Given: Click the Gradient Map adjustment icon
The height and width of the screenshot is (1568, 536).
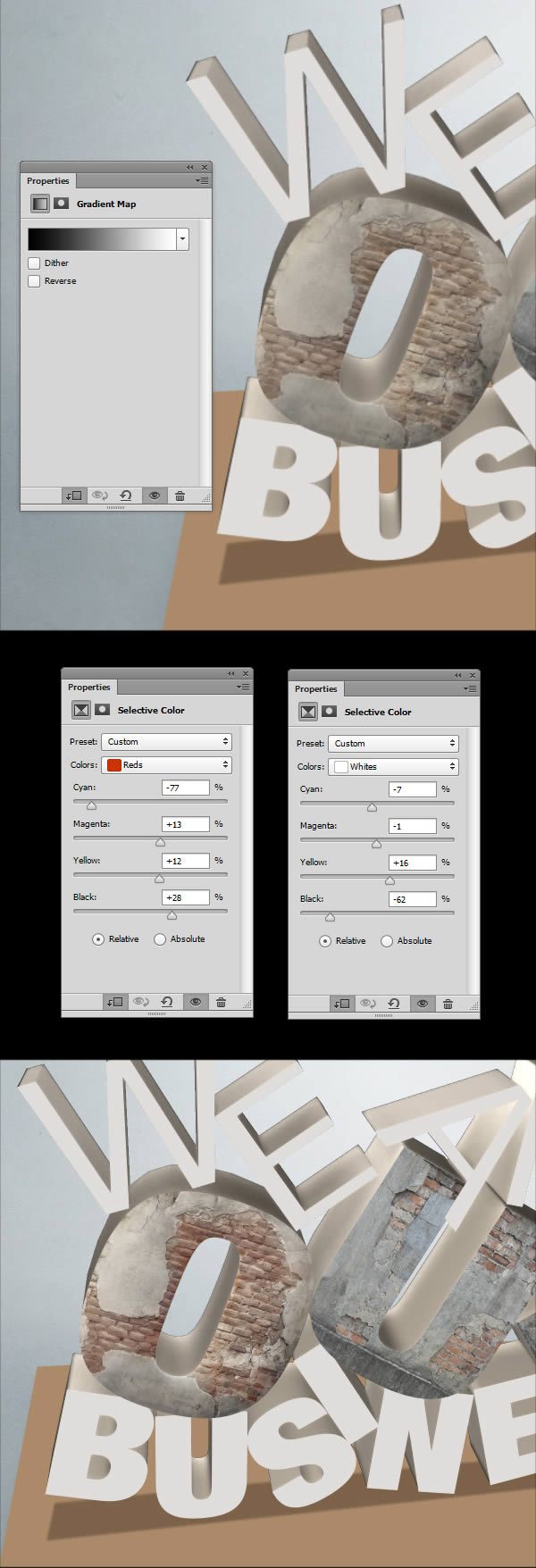Looking at the screenshot, I should click(40, 204).
